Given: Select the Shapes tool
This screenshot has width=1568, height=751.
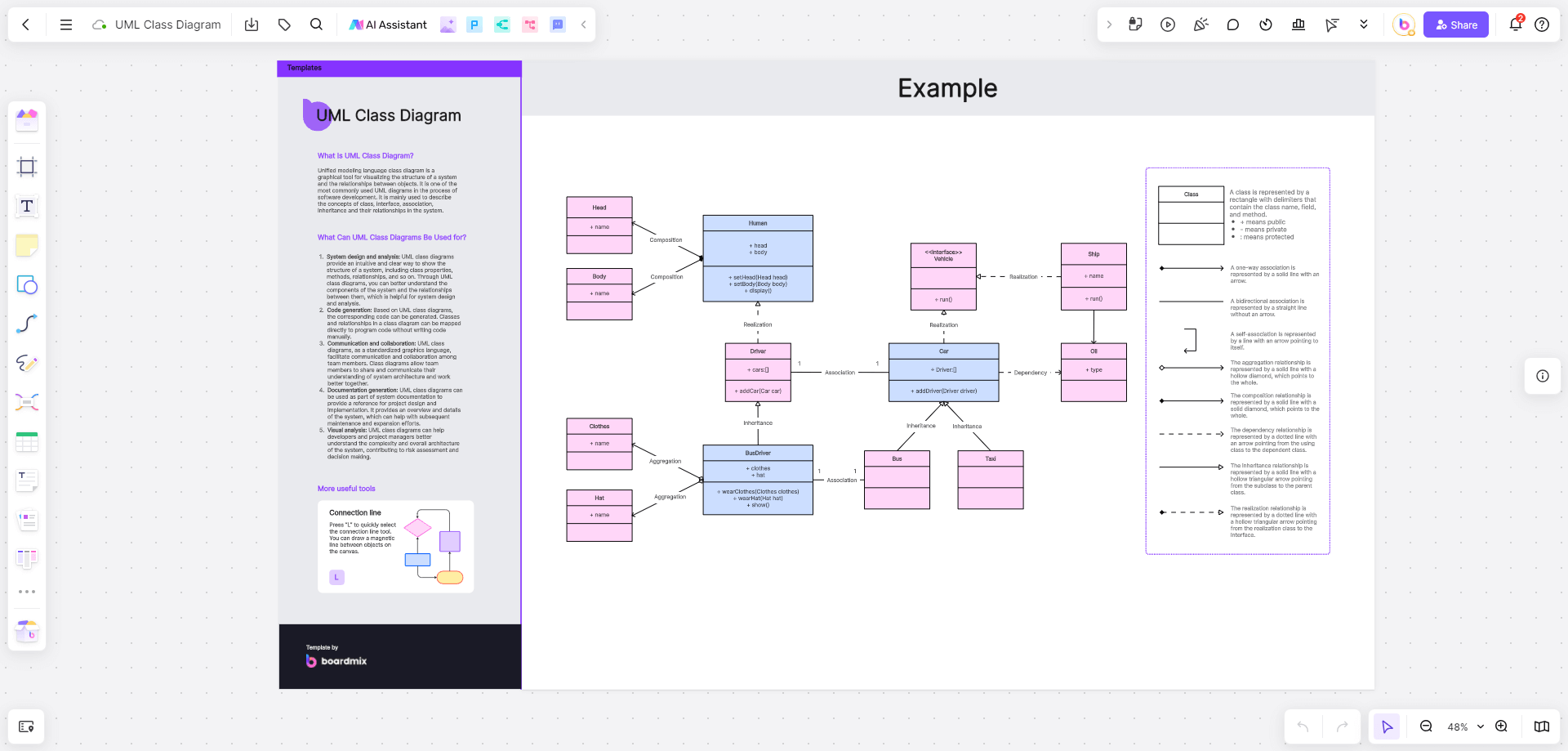Looking at the screenshot, I should pos(27,284).
